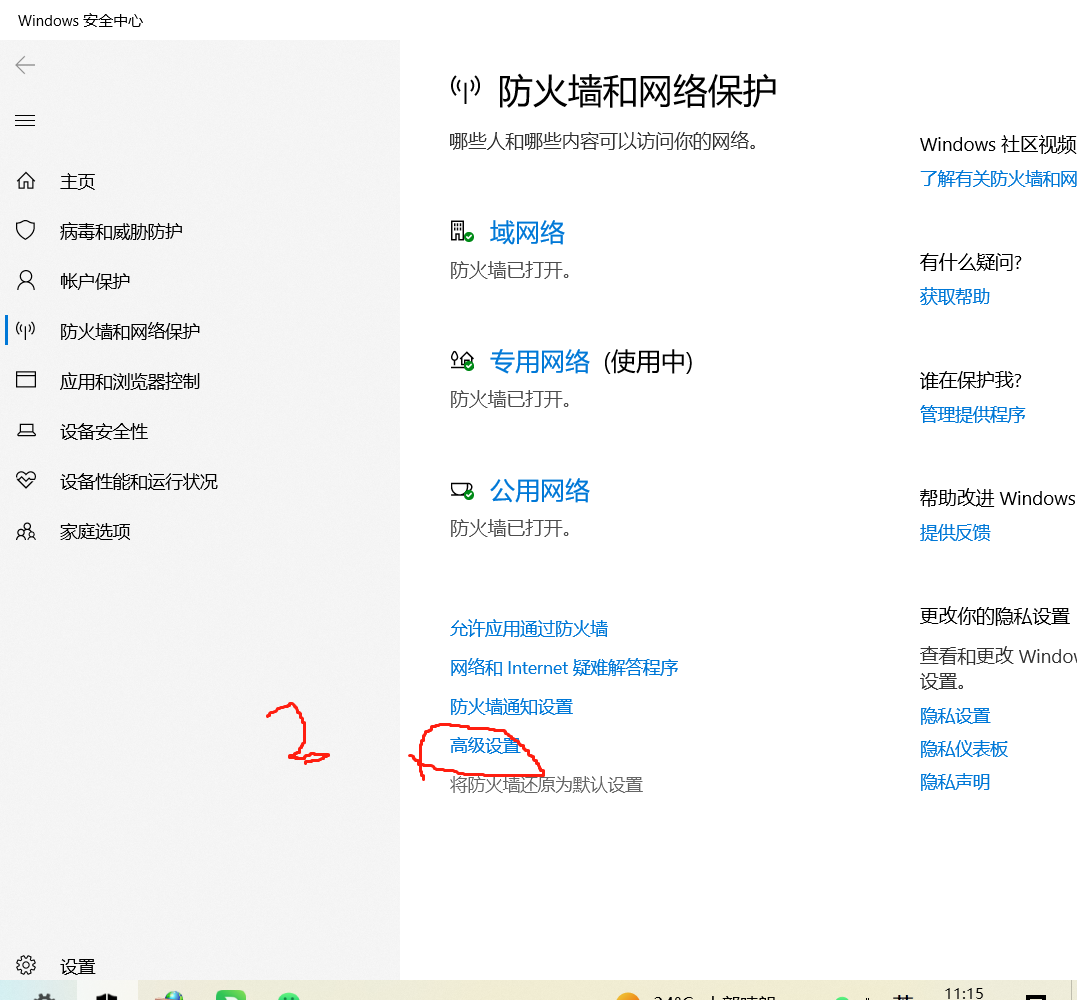
Task: Click 将防火墙还原为默认设置
Action: (546, 785)
